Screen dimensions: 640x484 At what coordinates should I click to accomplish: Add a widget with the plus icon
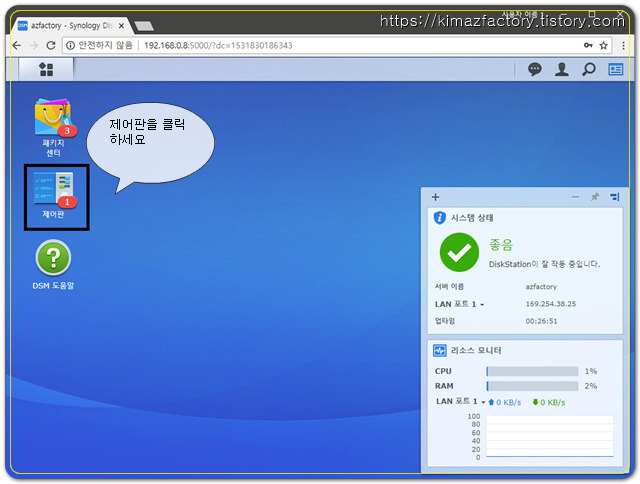click(436, 197)
